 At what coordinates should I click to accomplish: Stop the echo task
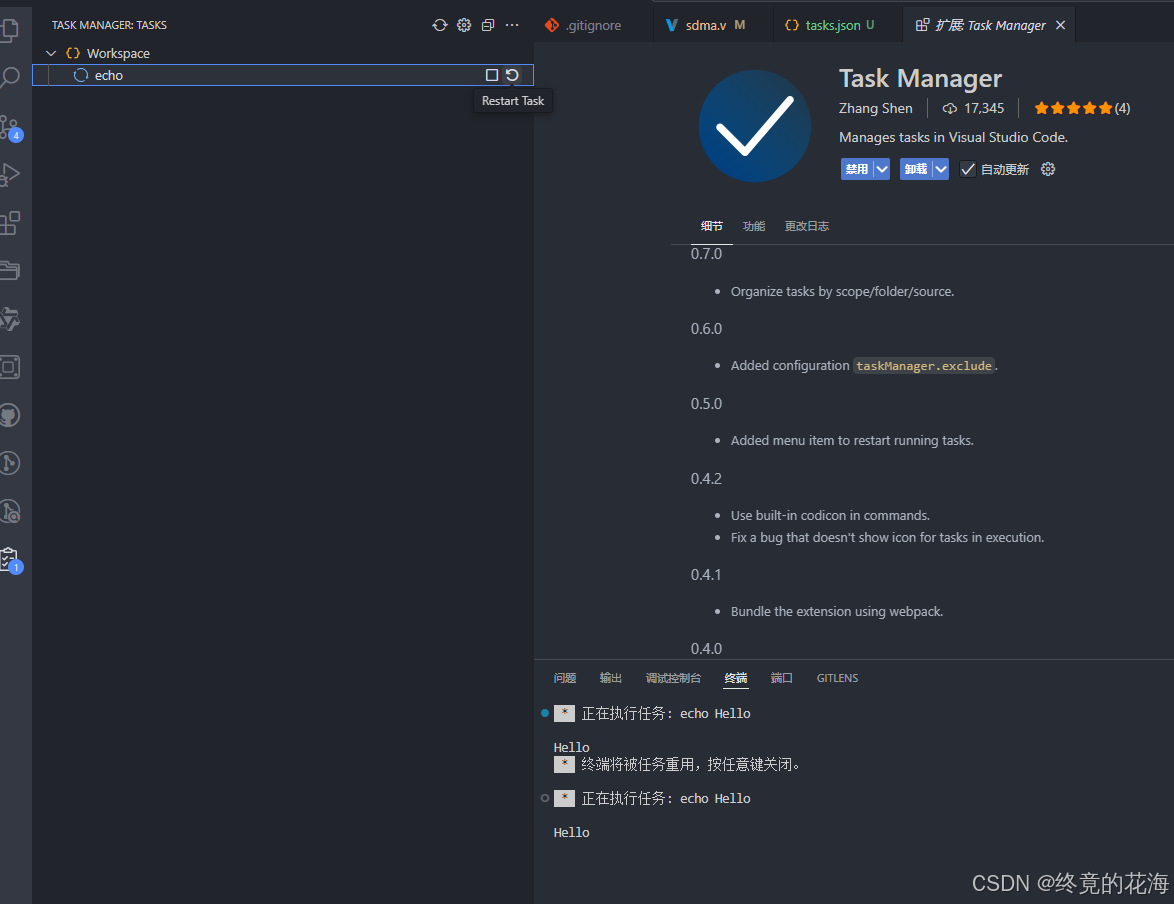pos(492,75)
